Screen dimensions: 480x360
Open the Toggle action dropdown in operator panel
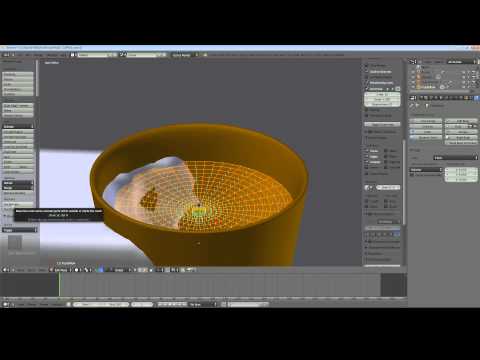pyautogui.click(x=19, y=230)
